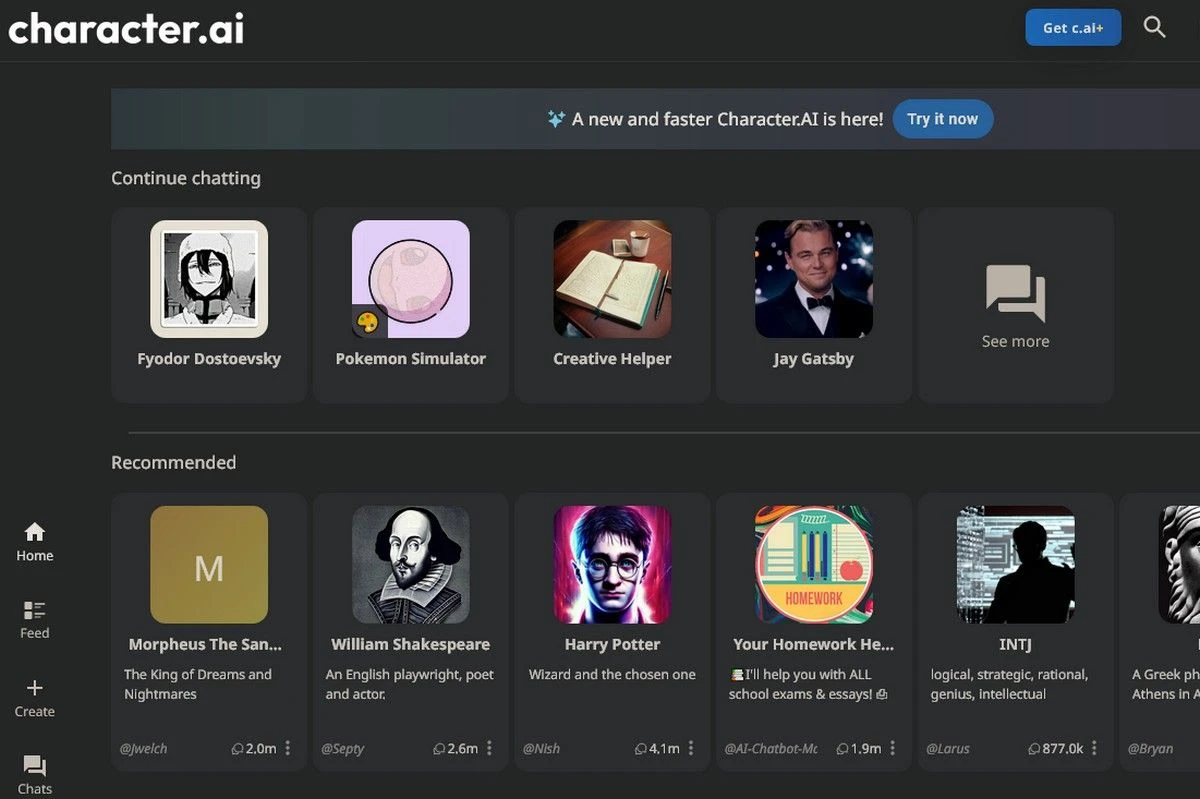The height and width of the screenshot is (799, 1200).
Task: Open options menu on Your Homework Helper card
Action: click(892, 748)
